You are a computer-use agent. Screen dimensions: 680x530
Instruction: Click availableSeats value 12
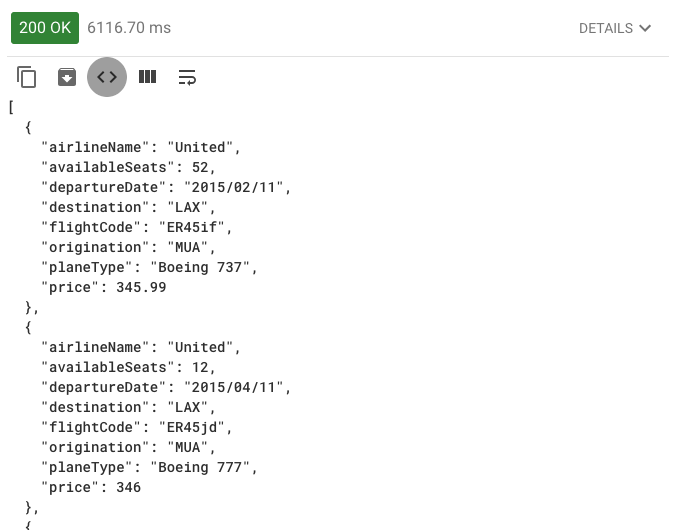click(x=200, y=367)
